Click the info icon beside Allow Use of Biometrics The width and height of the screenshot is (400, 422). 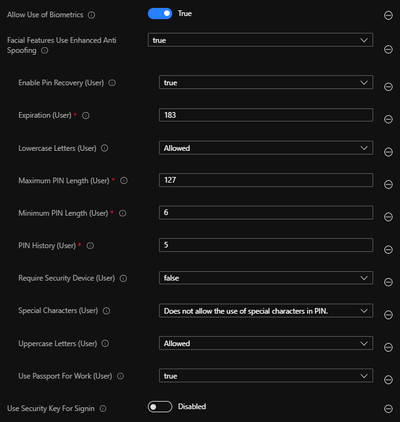point(91,15)
